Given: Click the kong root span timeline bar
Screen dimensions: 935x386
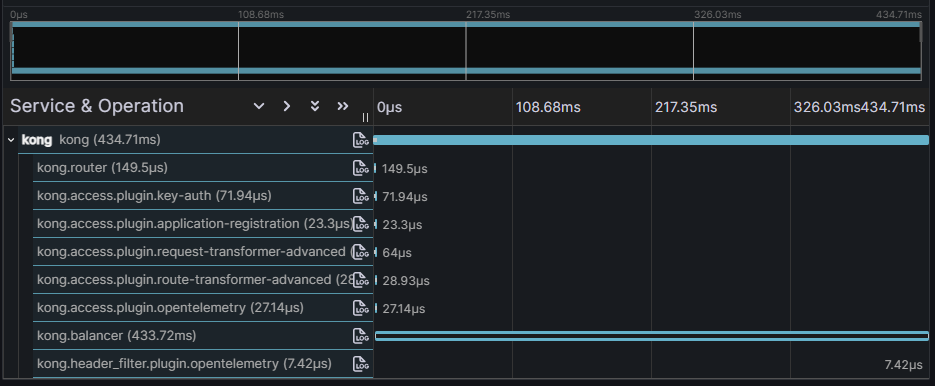Looking at the screenshot, I should pyautogui.click(x=651, y=140).
